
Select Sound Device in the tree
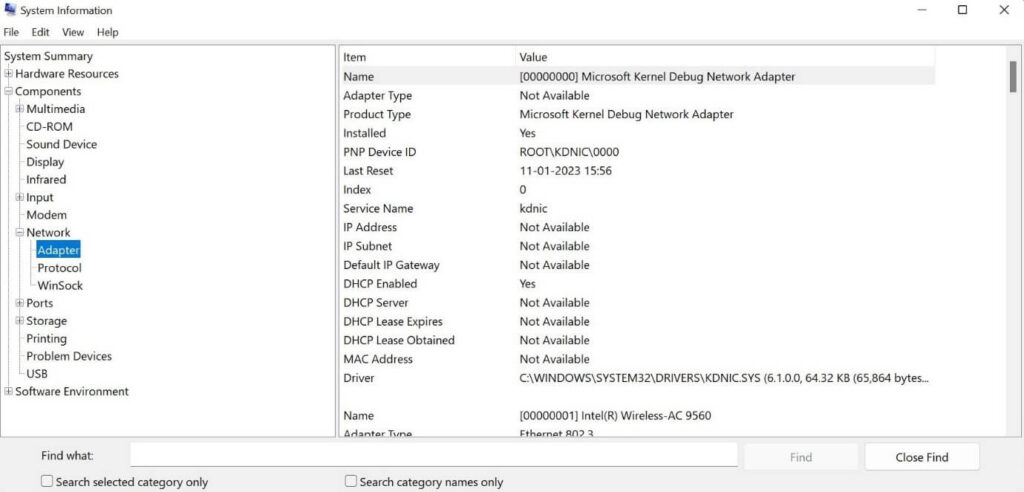(61, 144)
